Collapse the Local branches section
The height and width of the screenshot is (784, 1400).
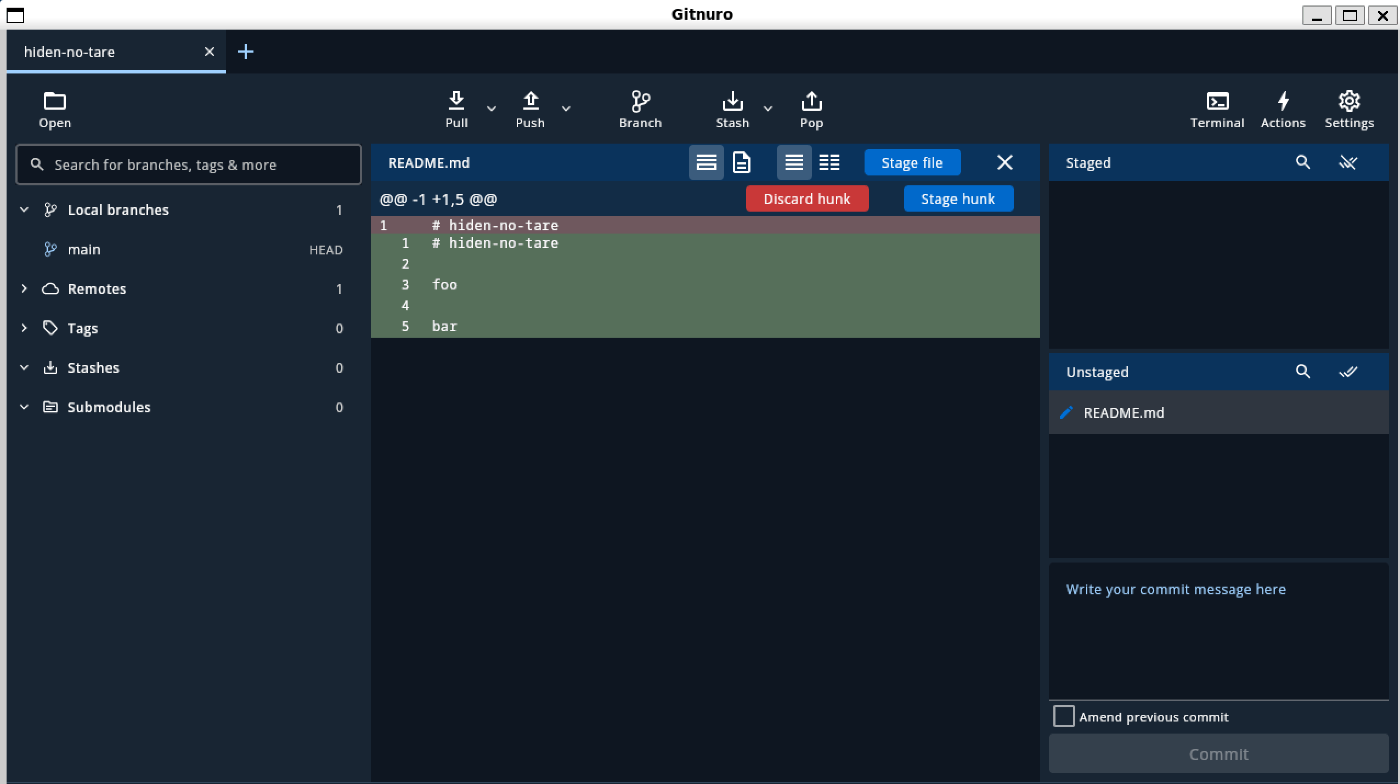pyautogui.click(x=24, y=210)
